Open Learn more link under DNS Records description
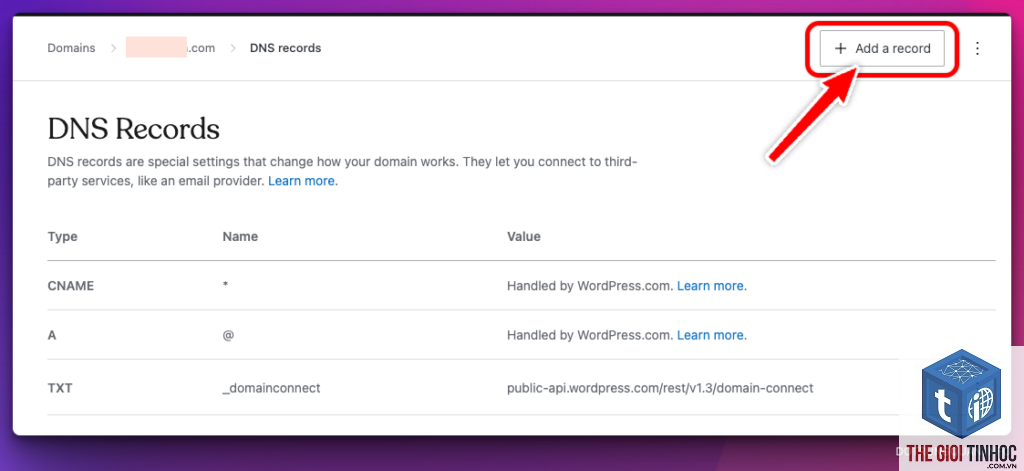 point(301,181)
